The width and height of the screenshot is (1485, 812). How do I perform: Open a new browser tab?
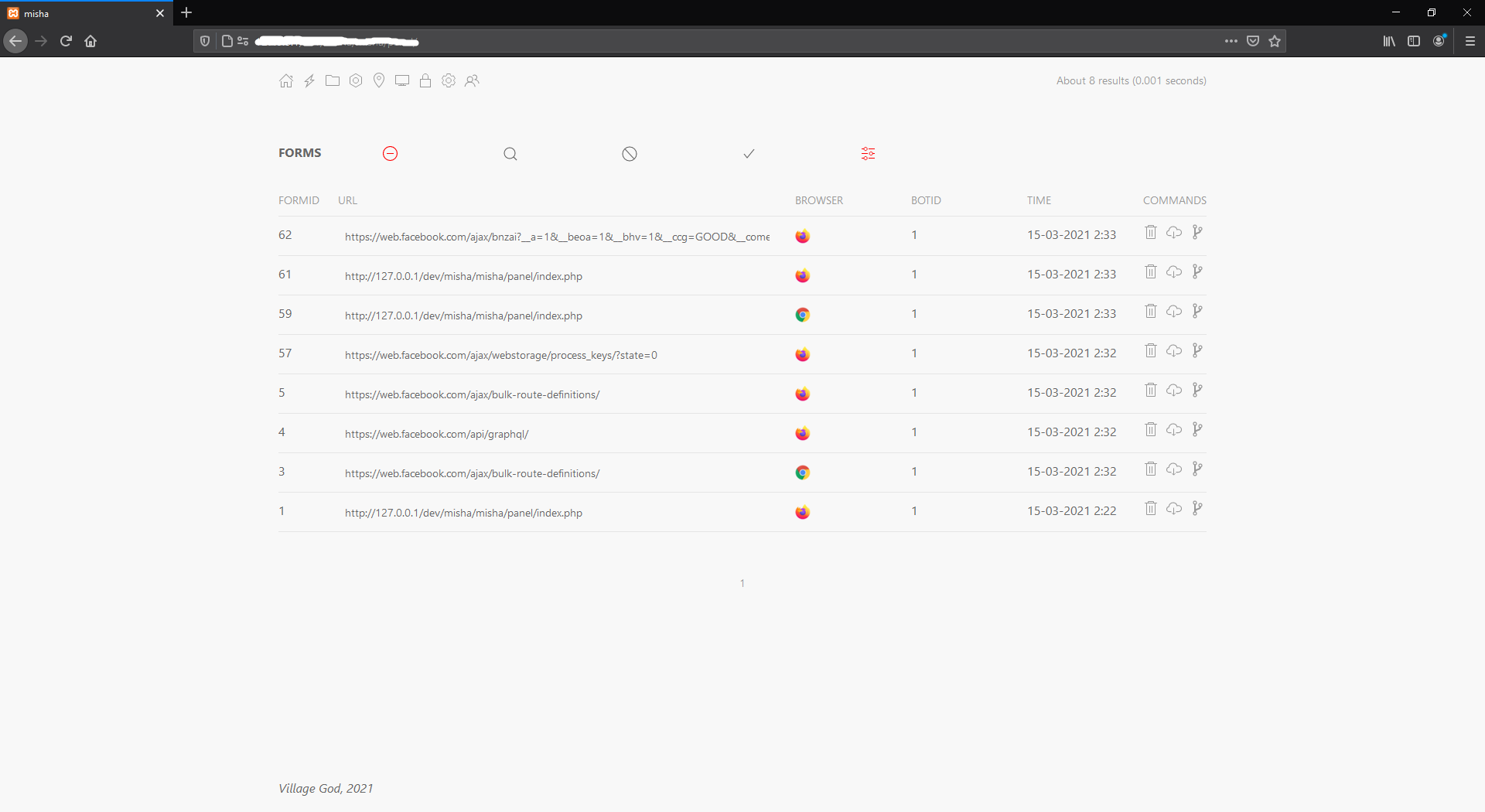pyautogui.click(x=186, y=12)
